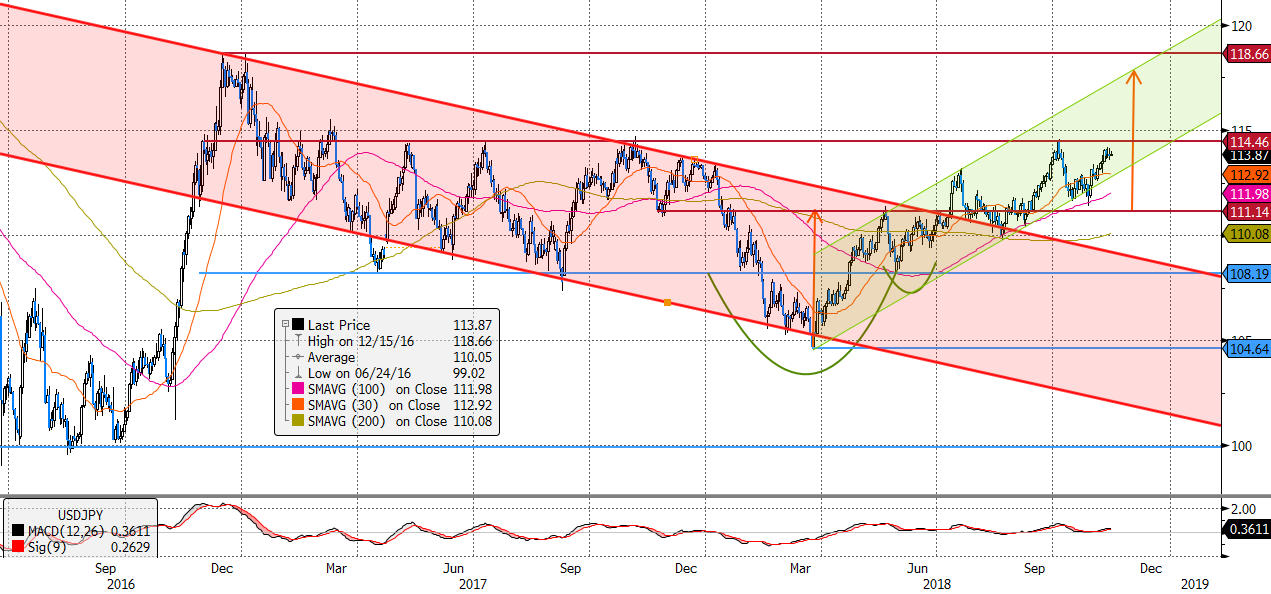1271x594 pixels.
Task: Click the 2.00 label on MACD axis
Action: point(1245,508)
